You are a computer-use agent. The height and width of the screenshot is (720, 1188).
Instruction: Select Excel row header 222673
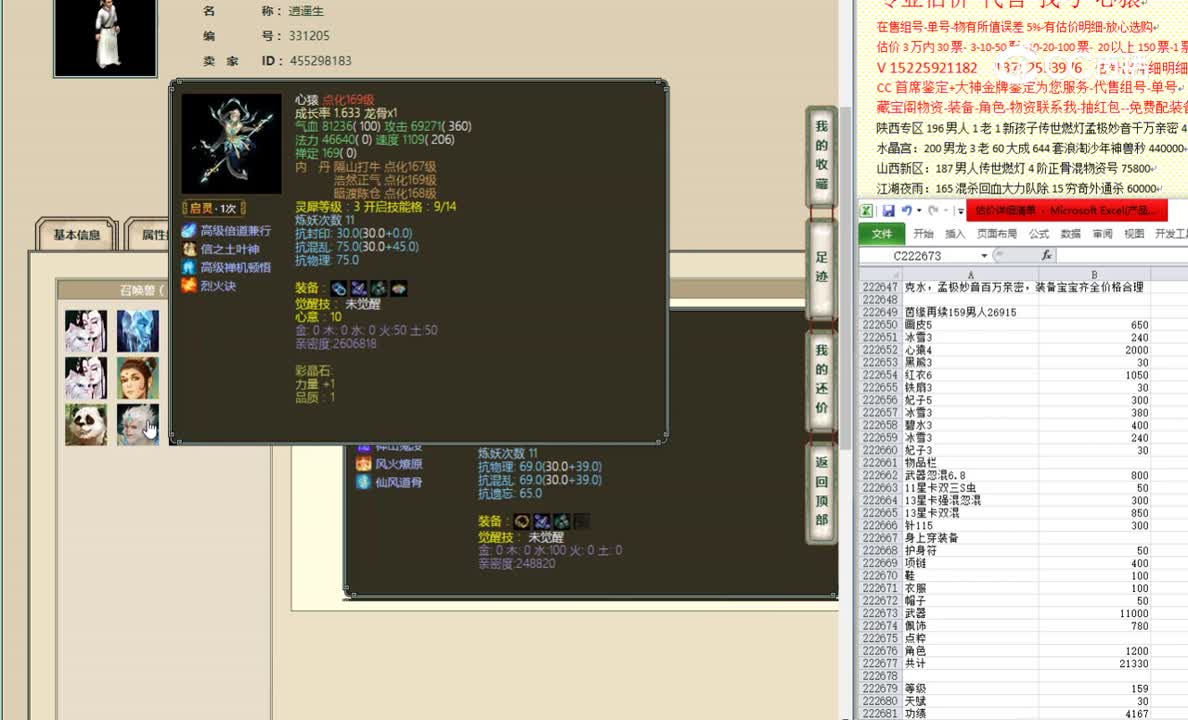(x=880, y=613)
